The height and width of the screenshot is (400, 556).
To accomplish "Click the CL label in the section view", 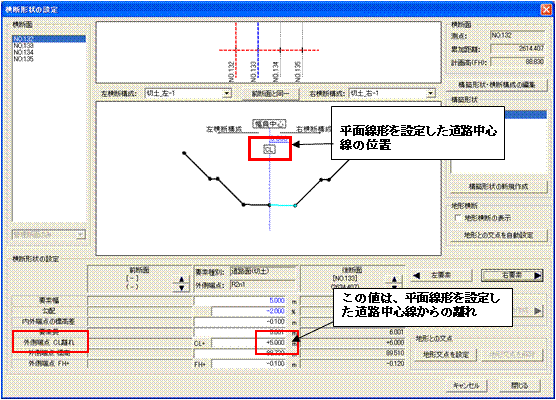I will pyautogui.click(x=269, y=149).
